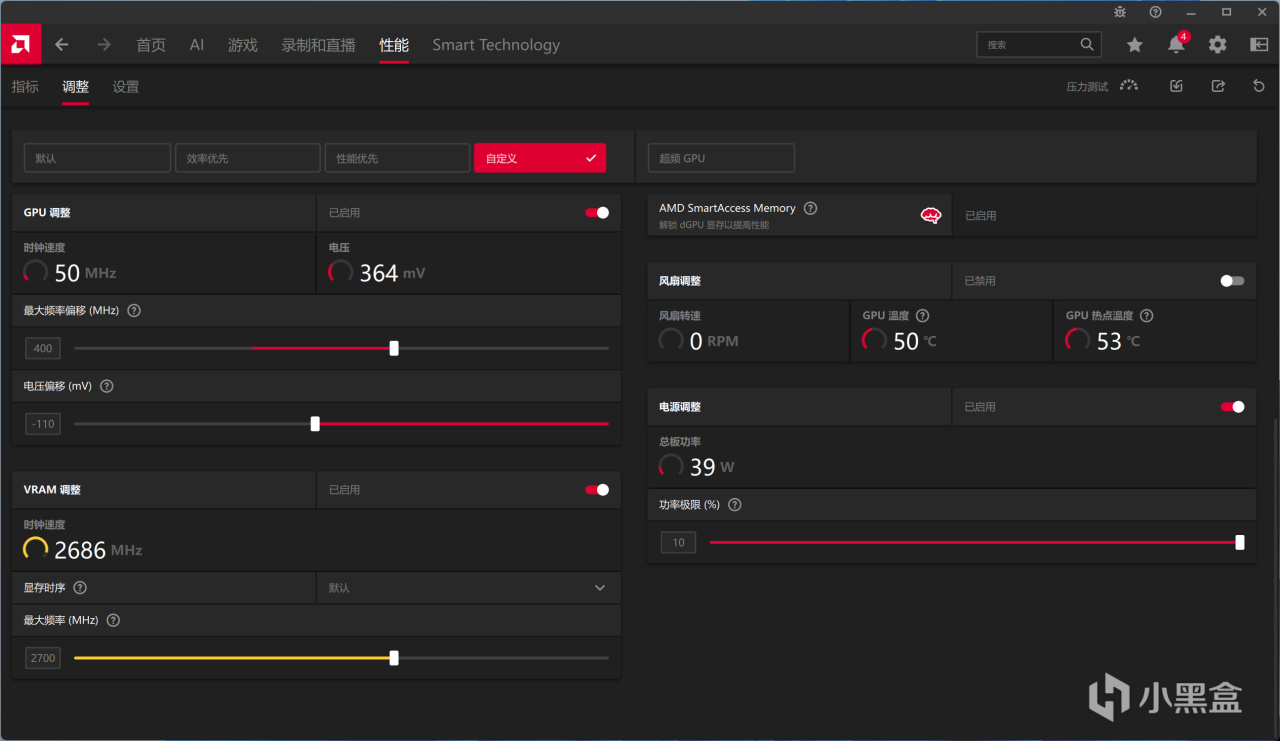Click the 最大频率 value field showing 2700
Viewport: 1280px width, 741px height.
43,658
